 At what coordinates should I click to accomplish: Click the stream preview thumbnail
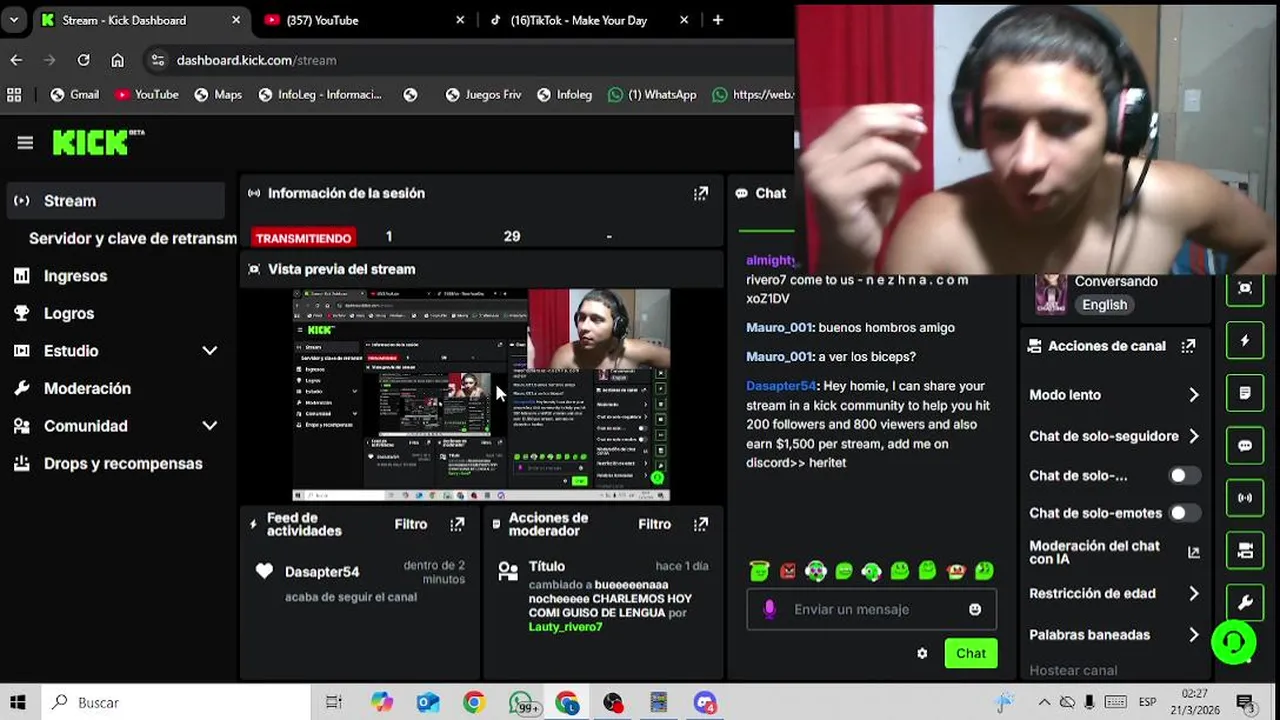point(481,395)
